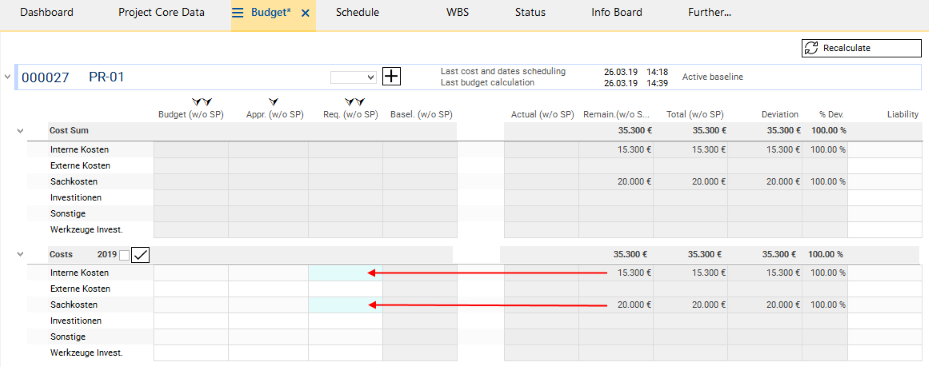Select the project number 000027

45,77
